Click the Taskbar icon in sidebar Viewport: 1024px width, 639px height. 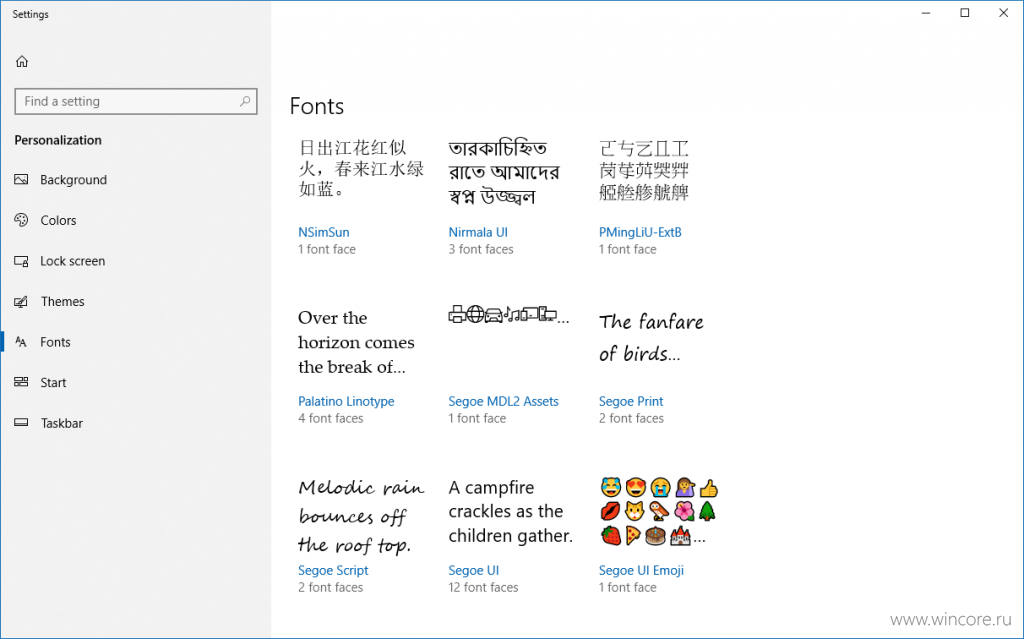pos(22,423)
